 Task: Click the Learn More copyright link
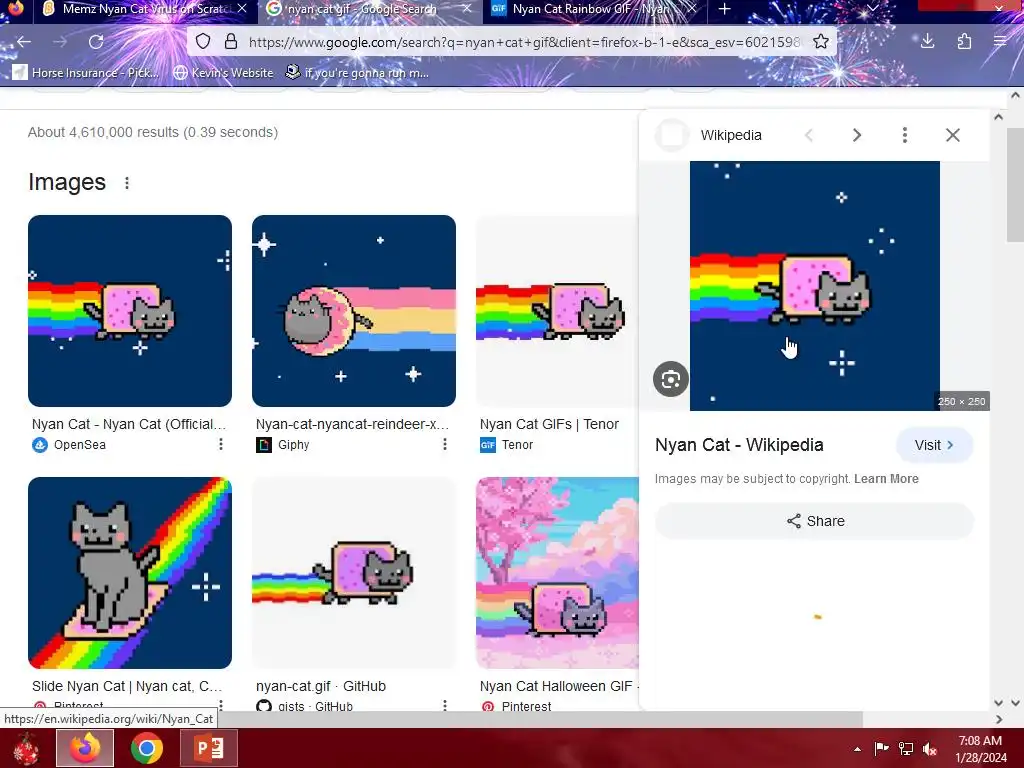(886, 479)
